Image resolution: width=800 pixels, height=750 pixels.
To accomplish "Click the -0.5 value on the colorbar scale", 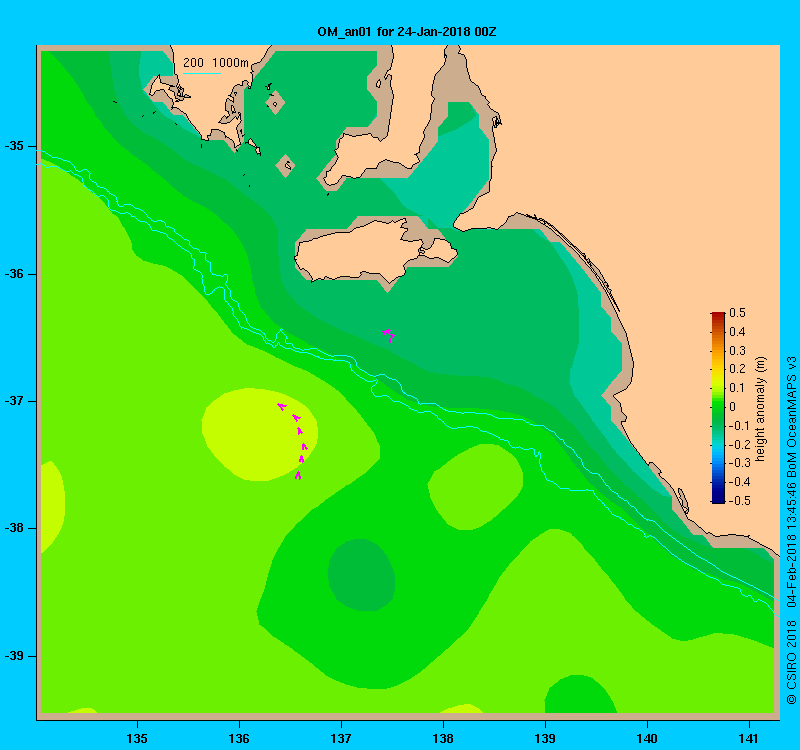I will point(739,501).
